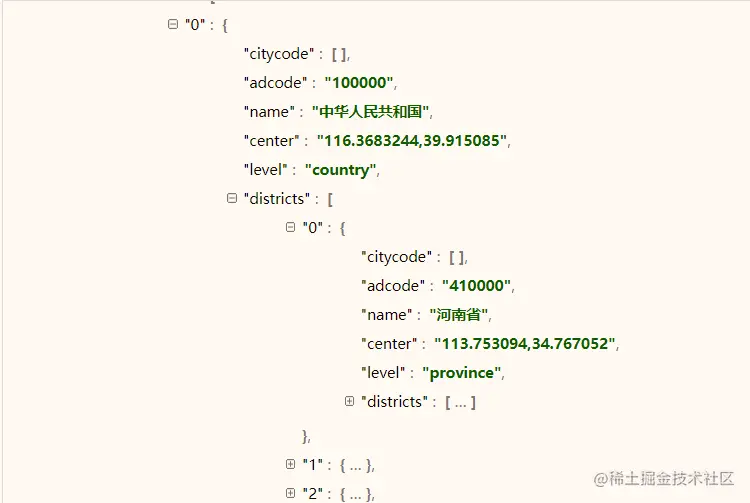Click the collapsed [ ... ] districts placeholder
The height and width of the screenshot is (503, 750).
(x=461, y=402)
